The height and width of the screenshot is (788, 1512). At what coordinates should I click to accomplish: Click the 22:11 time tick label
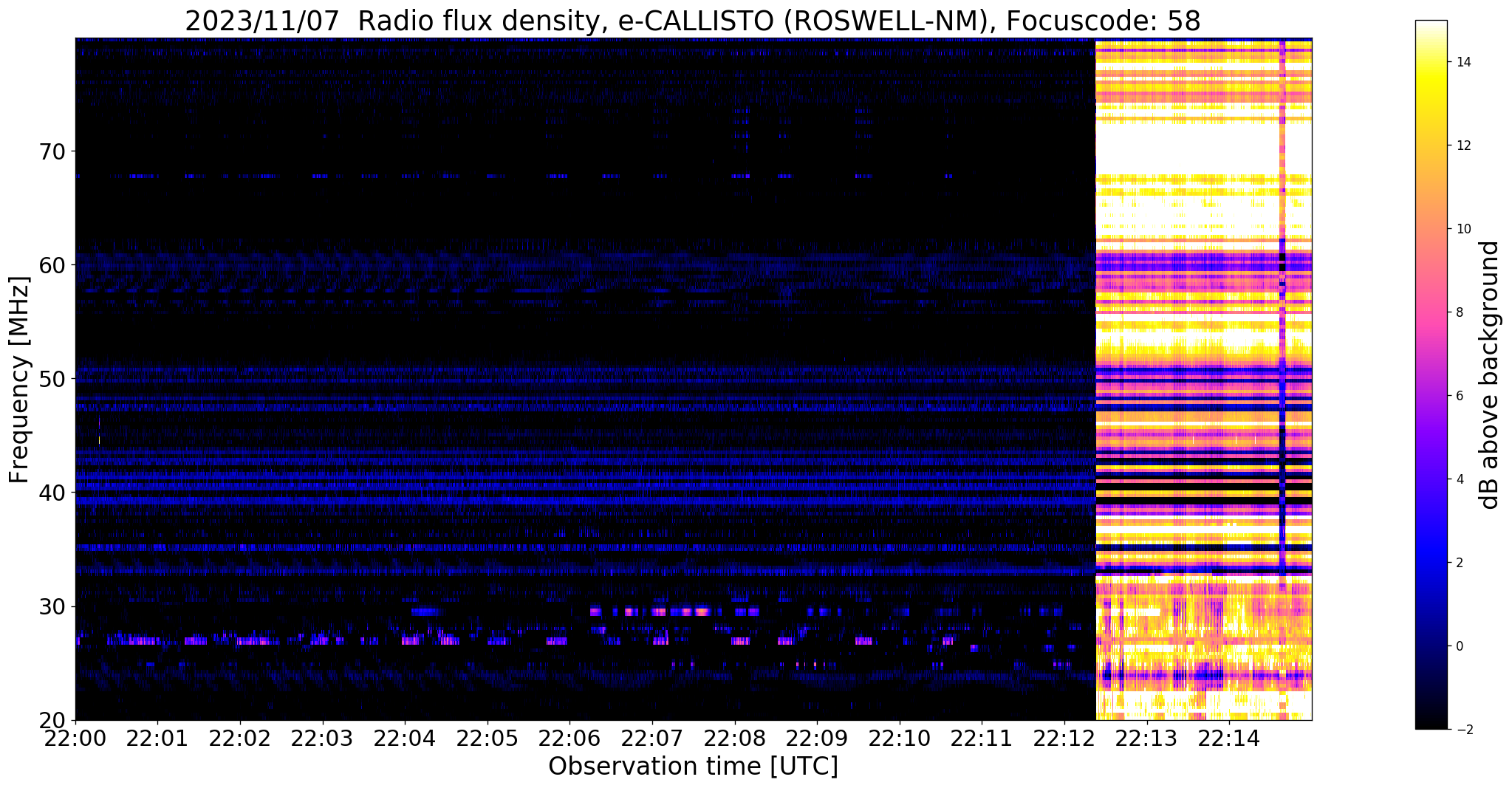[x=982, y=738]
